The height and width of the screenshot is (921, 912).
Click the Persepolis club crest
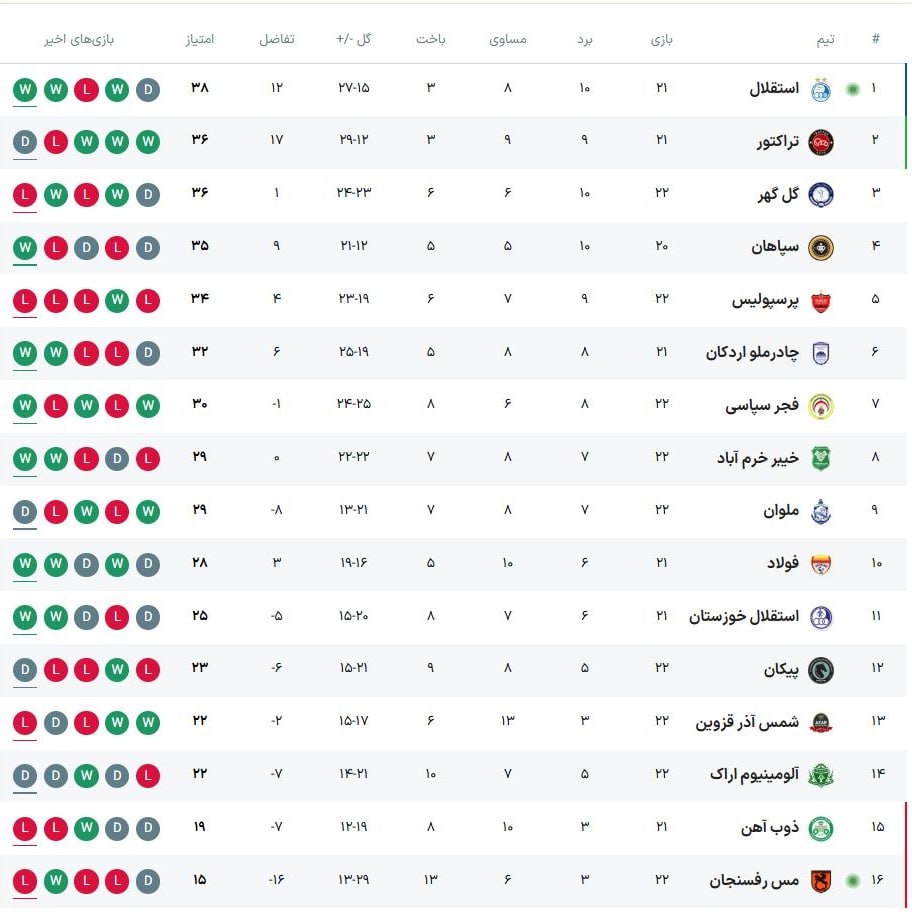(821, 300)
